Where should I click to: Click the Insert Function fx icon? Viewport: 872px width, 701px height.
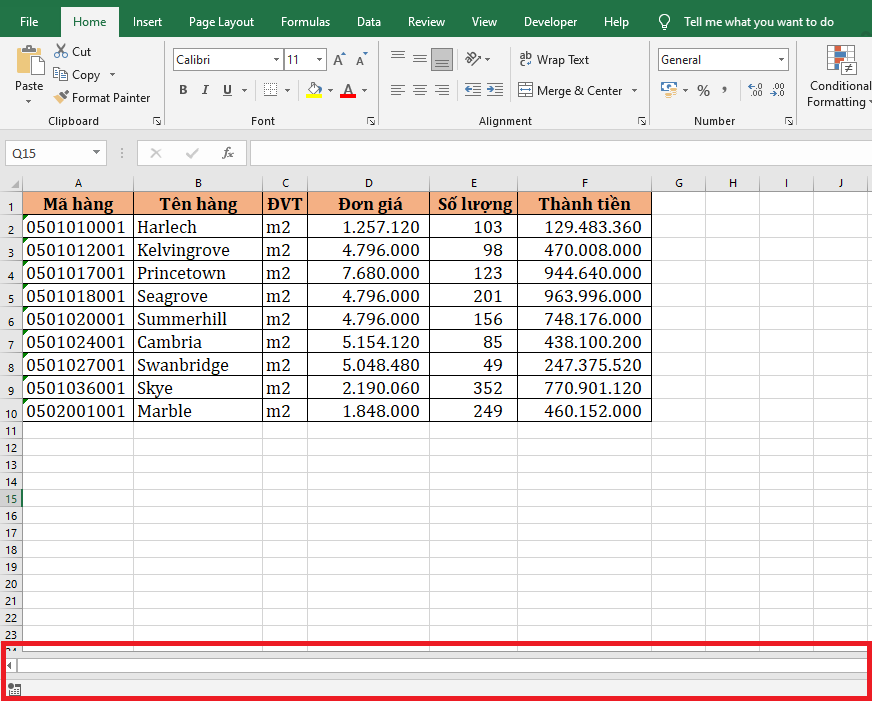pos(228,153)
